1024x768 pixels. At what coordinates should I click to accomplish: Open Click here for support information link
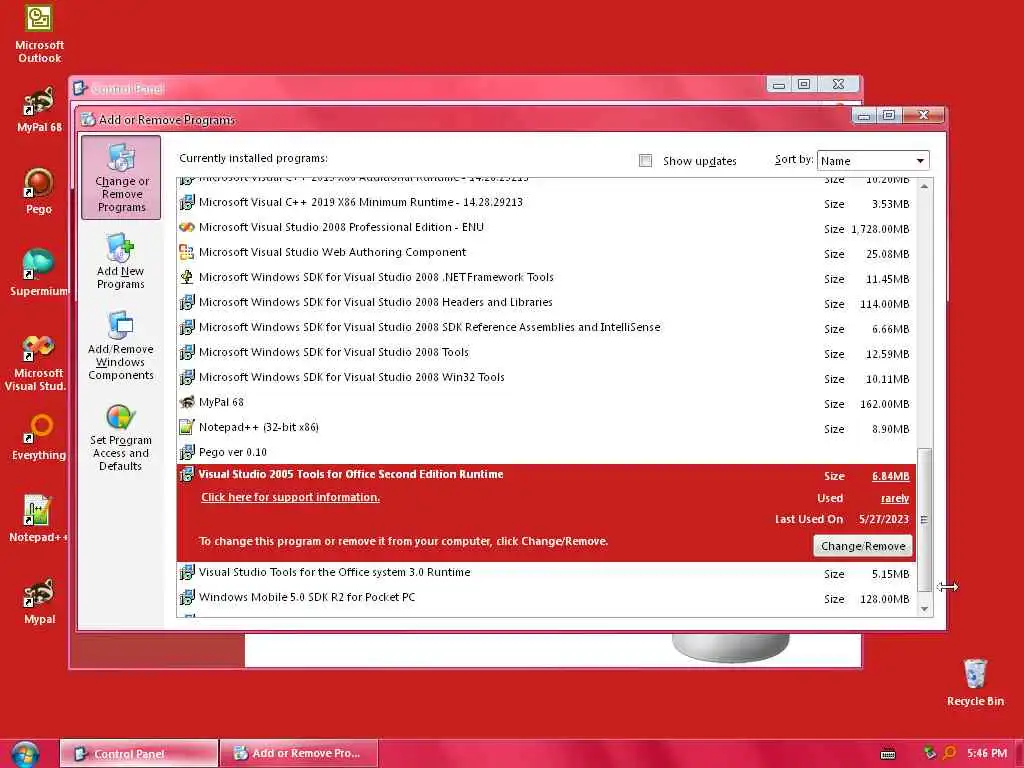click(x=290, y=498)
